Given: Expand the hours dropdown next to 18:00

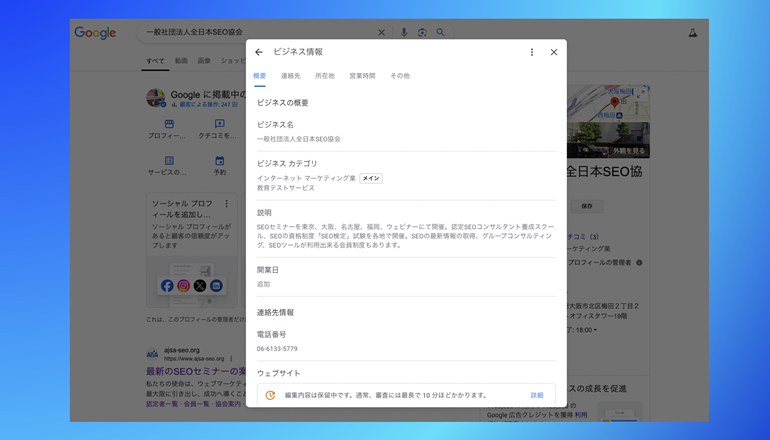Looking at the screenshot, I should [x=595, y=330].
